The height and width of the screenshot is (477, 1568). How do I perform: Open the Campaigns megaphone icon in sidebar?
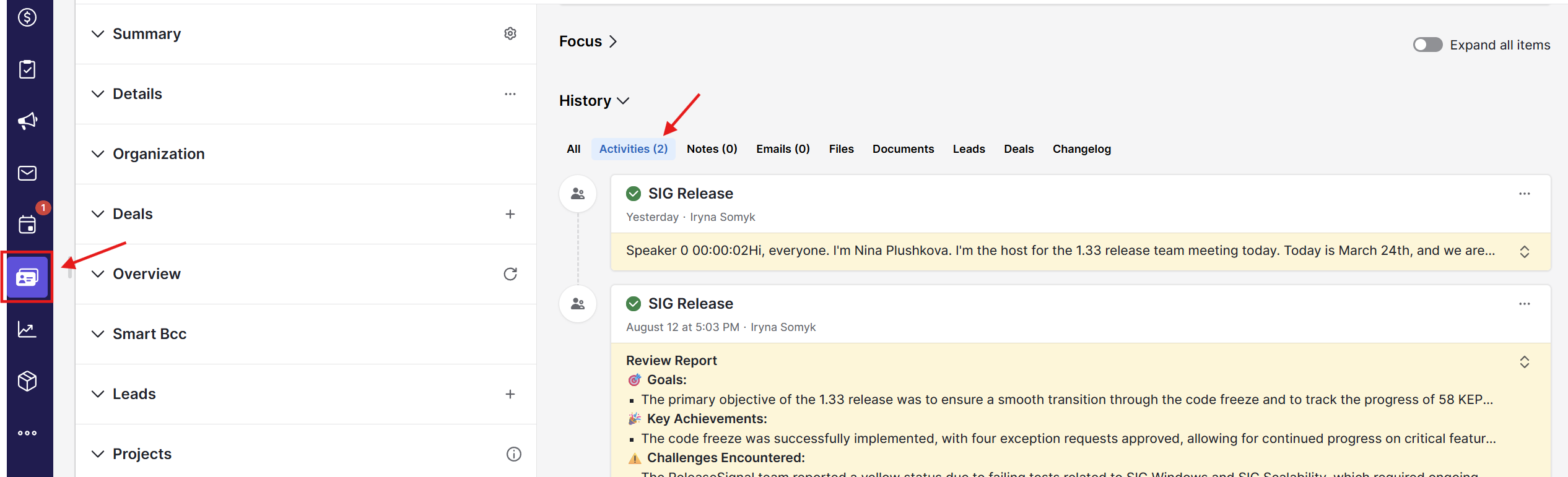coord(27,121)
